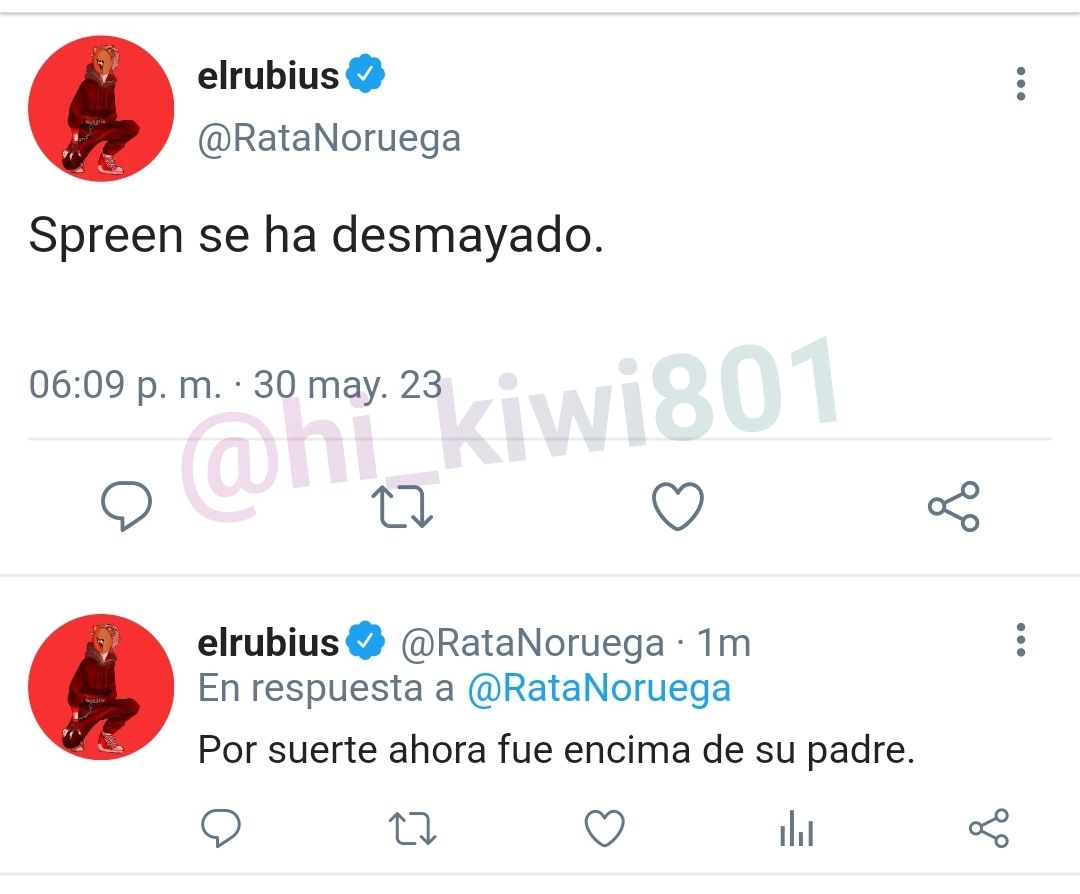Share the main tweet

click(953, 506)
